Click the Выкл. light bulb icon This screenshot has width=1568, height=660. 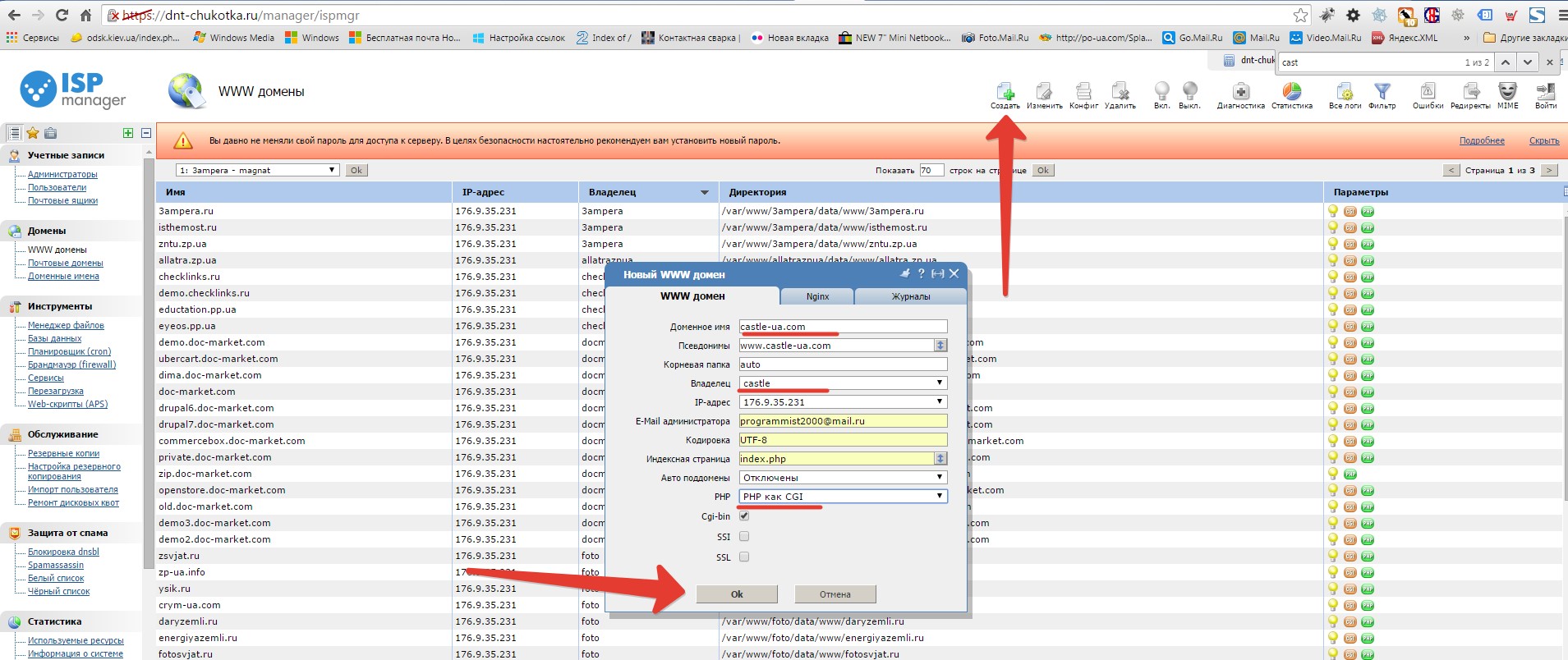(1189, 91)
